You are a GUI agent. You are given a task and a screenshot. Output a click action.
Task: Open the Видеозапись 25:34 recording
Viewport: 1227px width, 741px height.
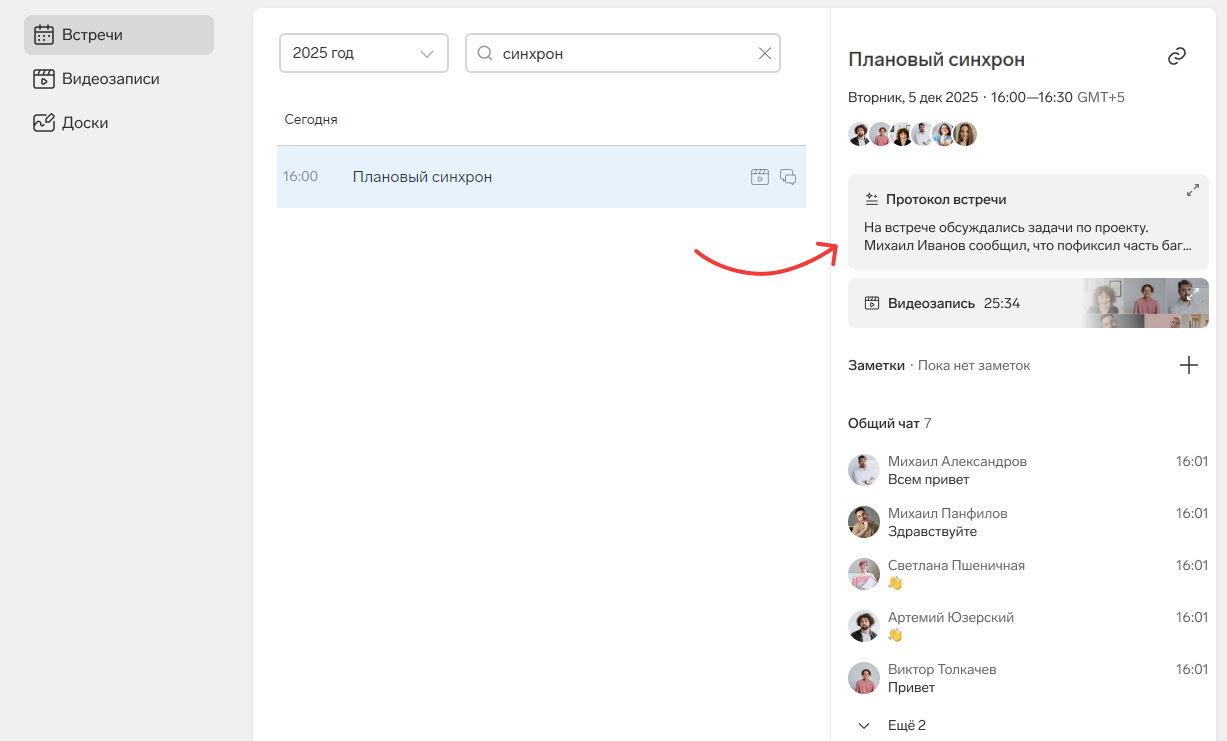point(953,303)
